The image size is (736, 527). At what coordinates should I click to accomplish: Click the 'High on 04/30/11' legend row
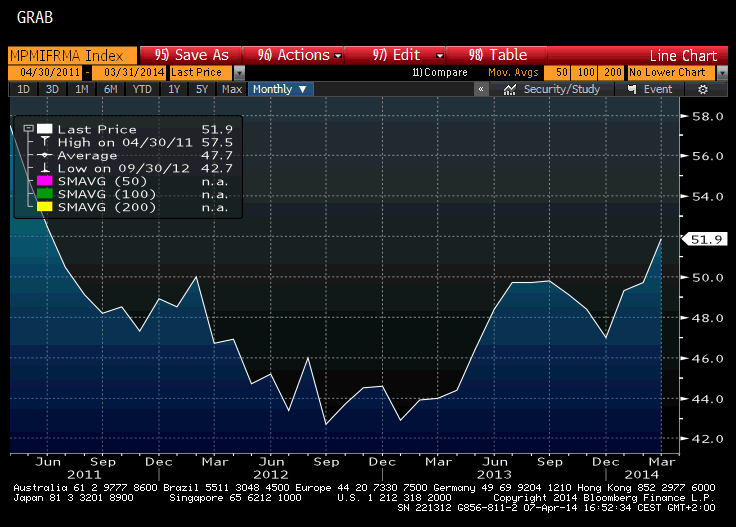[125, 142]
